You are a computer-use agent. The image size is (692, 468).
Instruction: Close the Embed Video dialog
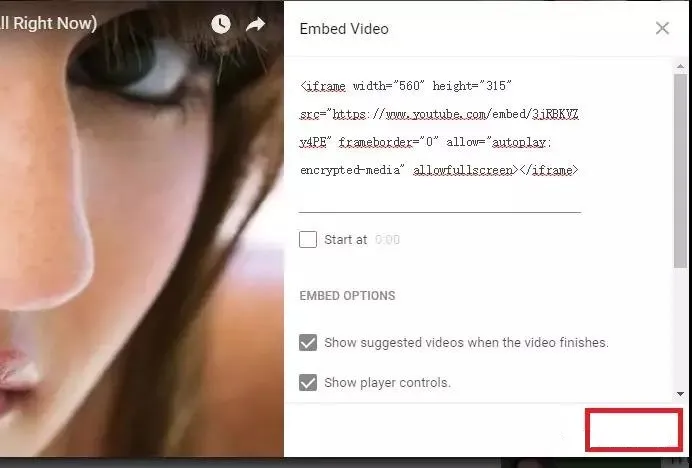point(662,28)
